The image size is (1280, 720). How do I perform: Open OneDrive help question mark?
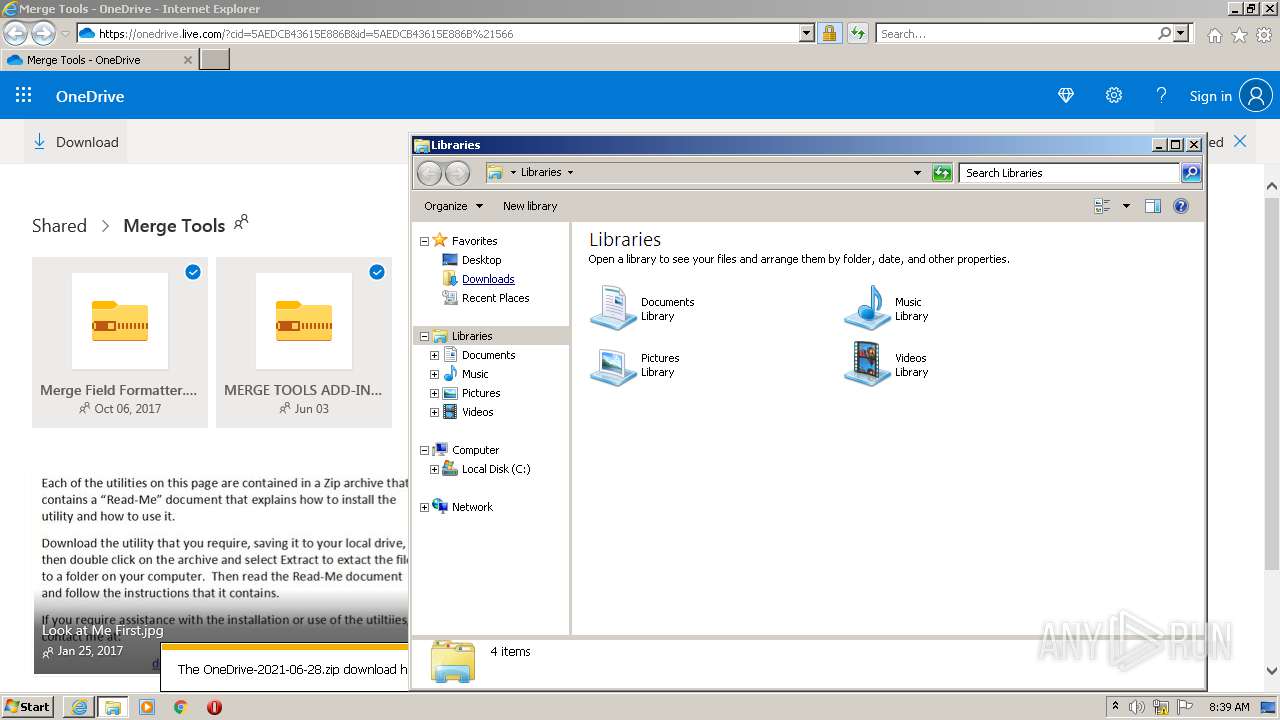[x=1161, y=96]
